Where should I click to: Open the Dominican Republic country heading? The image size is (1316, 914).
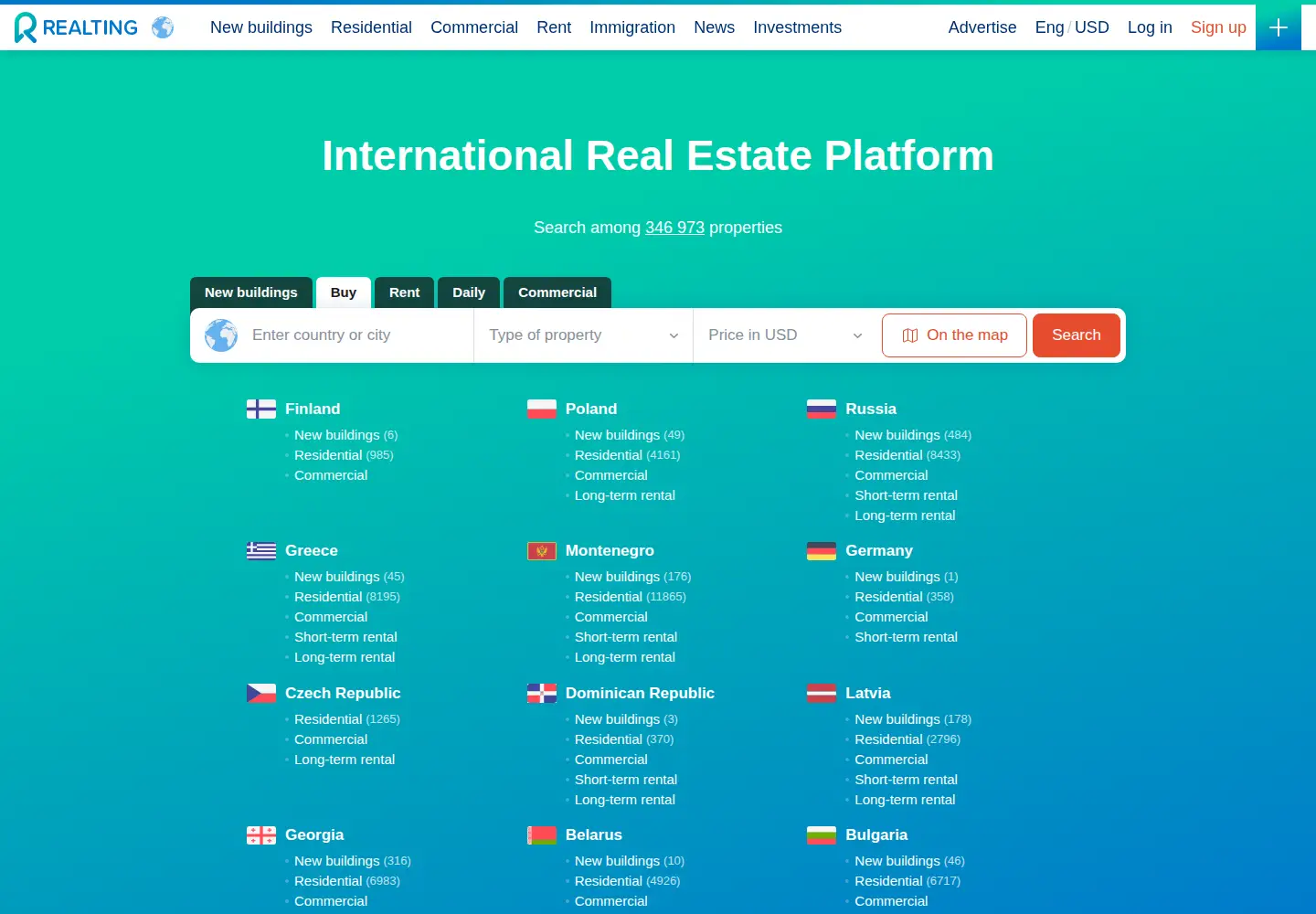[640, 693]
